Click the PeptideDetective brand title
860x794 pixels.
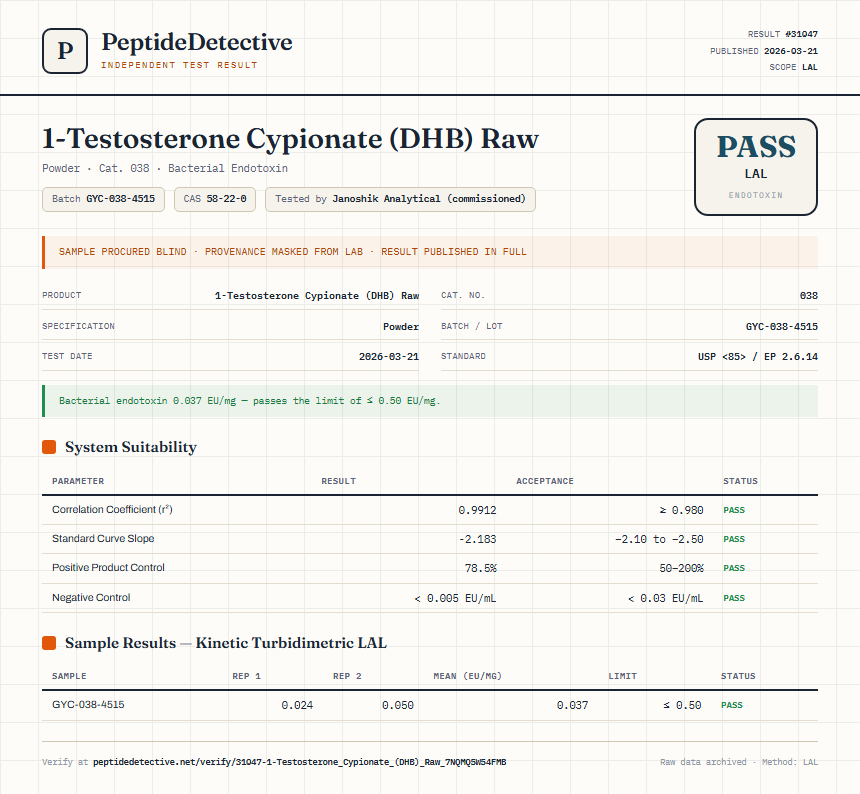click(197, 42)
